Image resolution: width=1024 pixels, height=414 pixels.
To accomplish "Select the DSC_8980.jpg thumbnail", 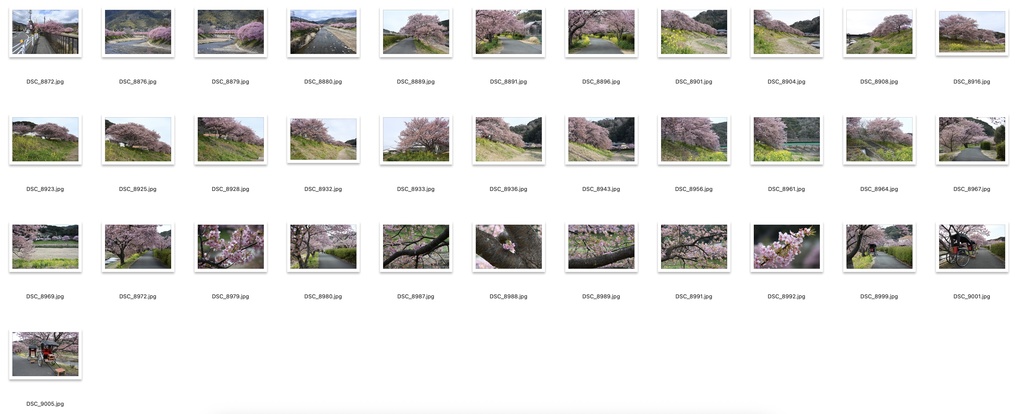I will coord(323,247).
